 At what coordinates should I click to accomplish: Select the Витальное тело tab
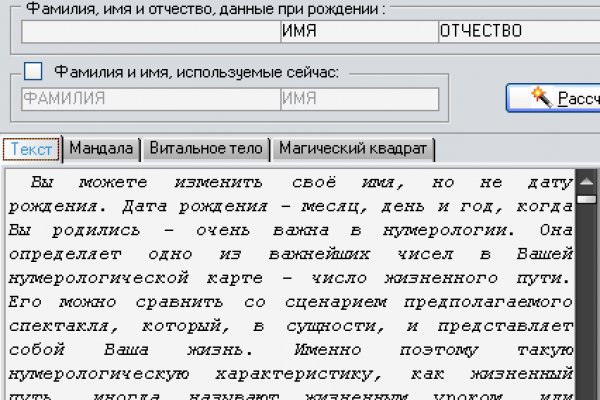coord(206,149)
